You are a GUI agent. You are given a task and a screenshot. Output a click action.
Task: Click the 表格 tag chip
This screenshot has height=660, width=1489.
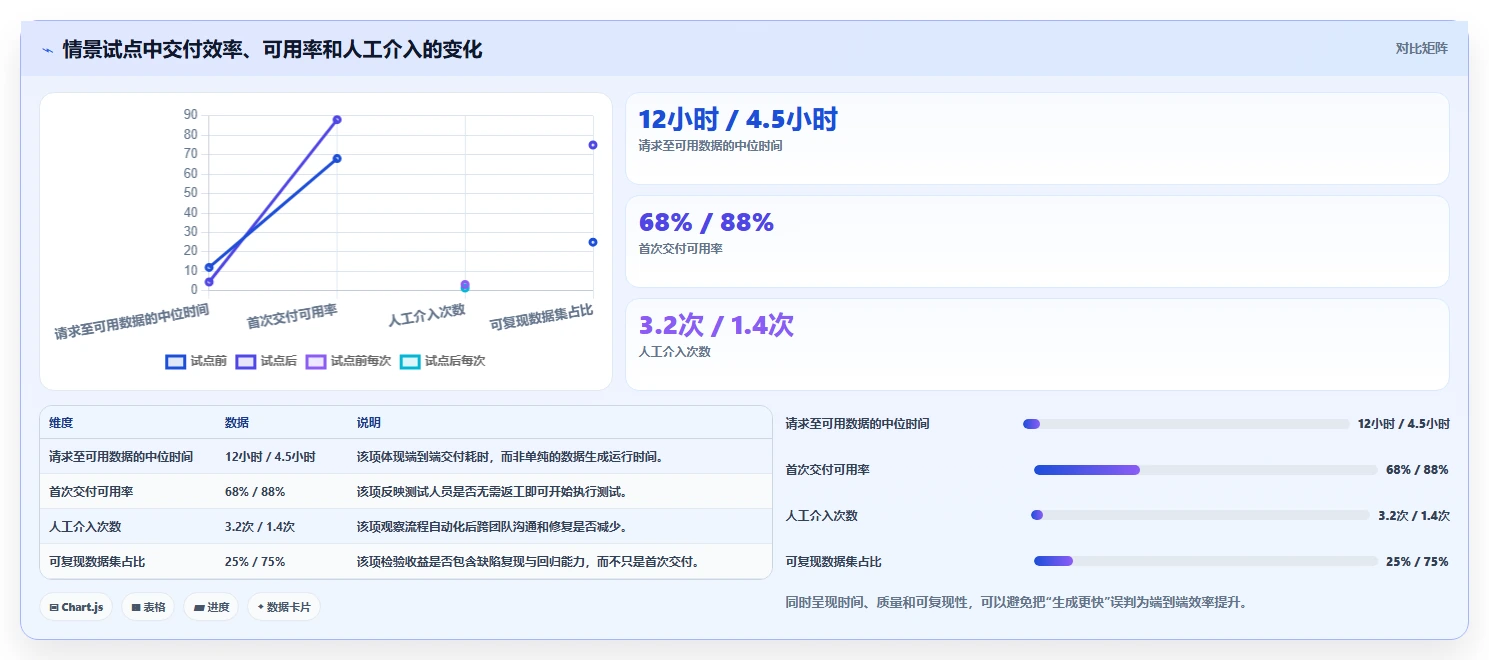[x=148, y=607]
